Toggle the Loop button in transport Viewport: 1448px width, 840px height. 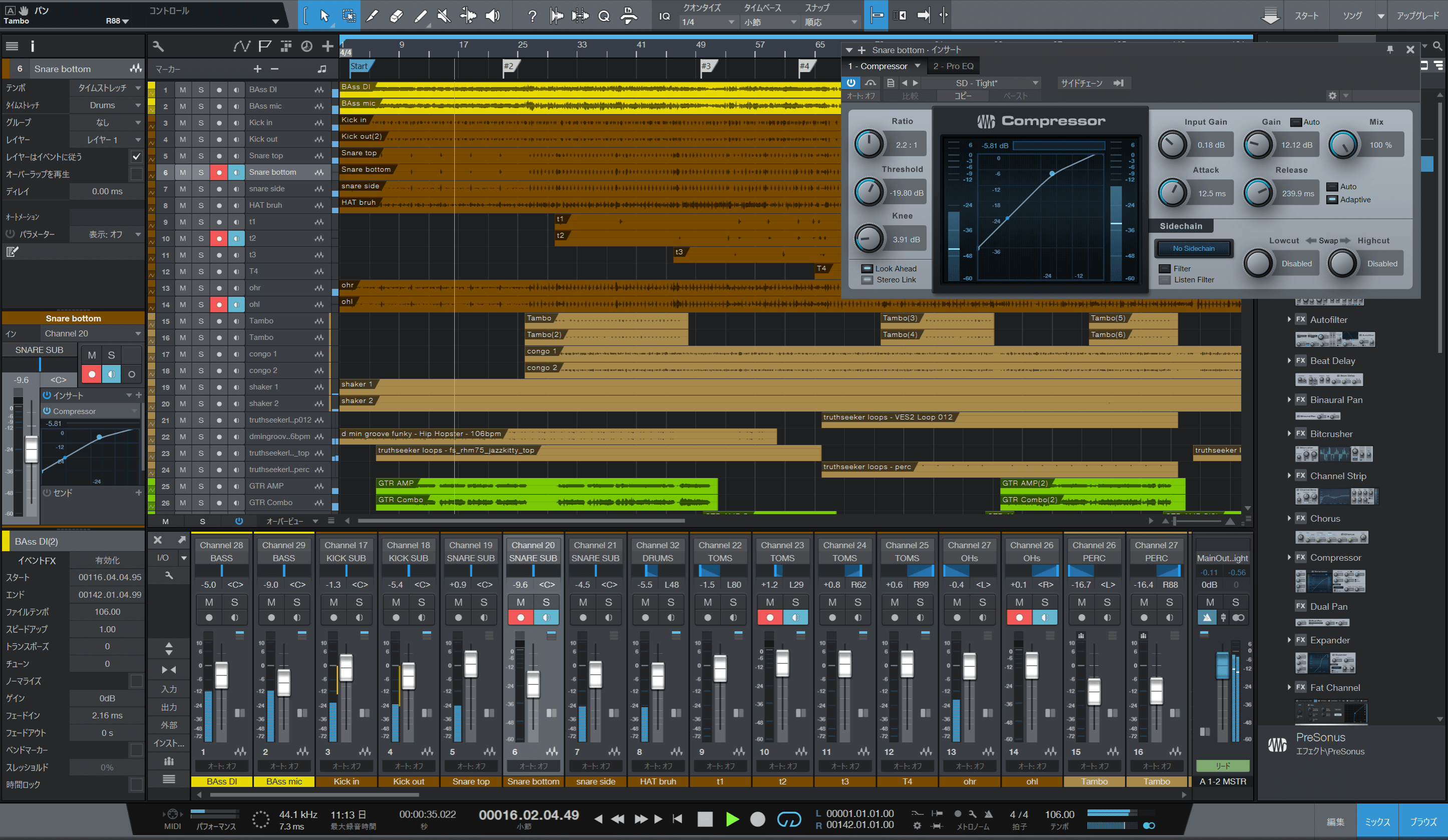click(x=789, y=819)
